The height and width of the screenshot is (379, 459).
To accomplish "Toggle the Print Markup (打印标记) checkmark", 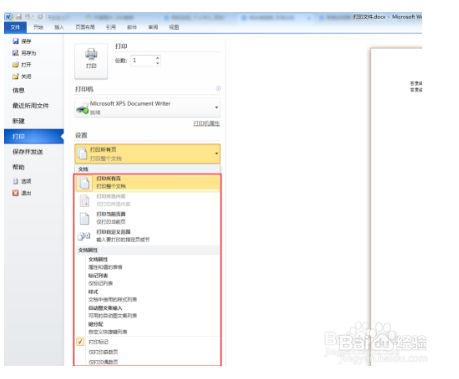I will pos(80,341).
